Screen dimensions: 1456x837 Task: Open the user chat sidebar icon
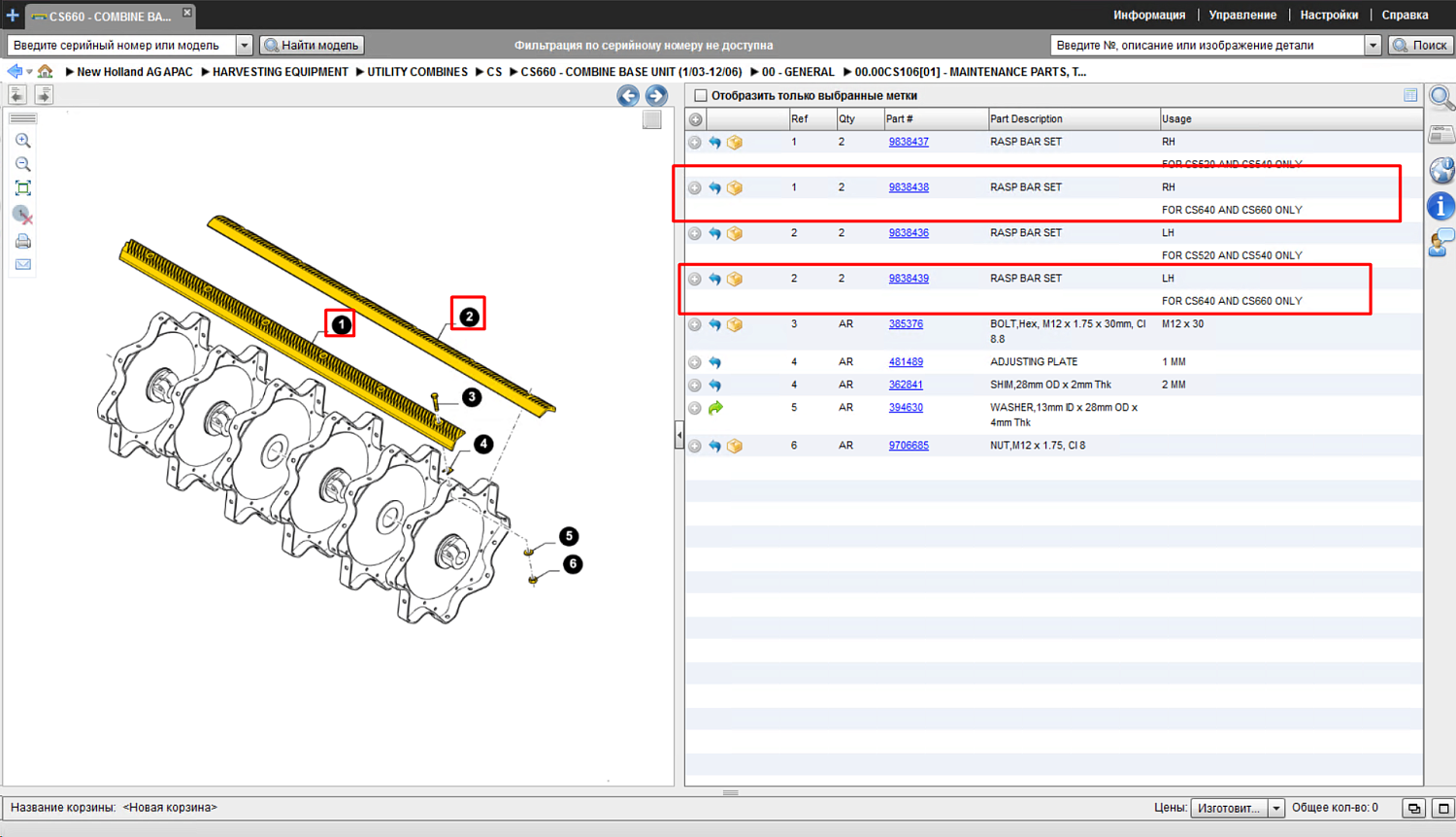1441,242
